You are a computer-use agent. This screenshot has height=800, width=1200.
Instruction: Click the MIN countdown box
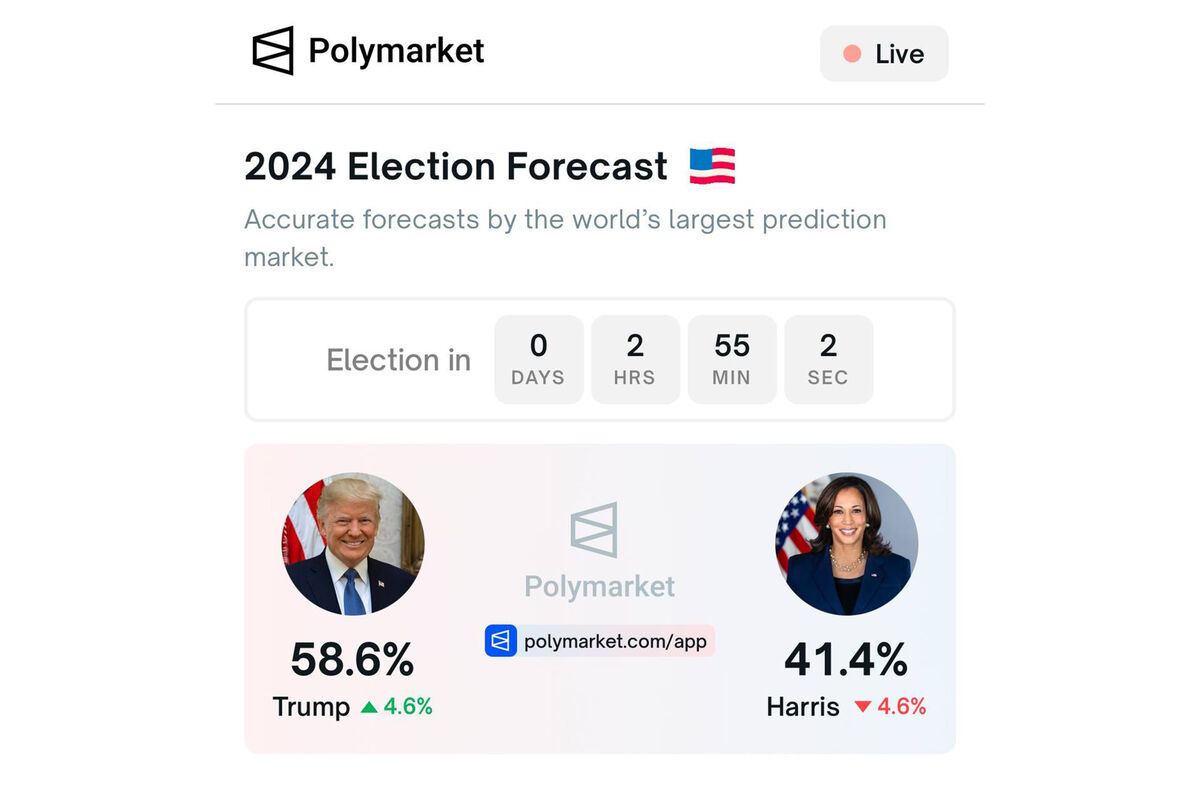point(732,359)
